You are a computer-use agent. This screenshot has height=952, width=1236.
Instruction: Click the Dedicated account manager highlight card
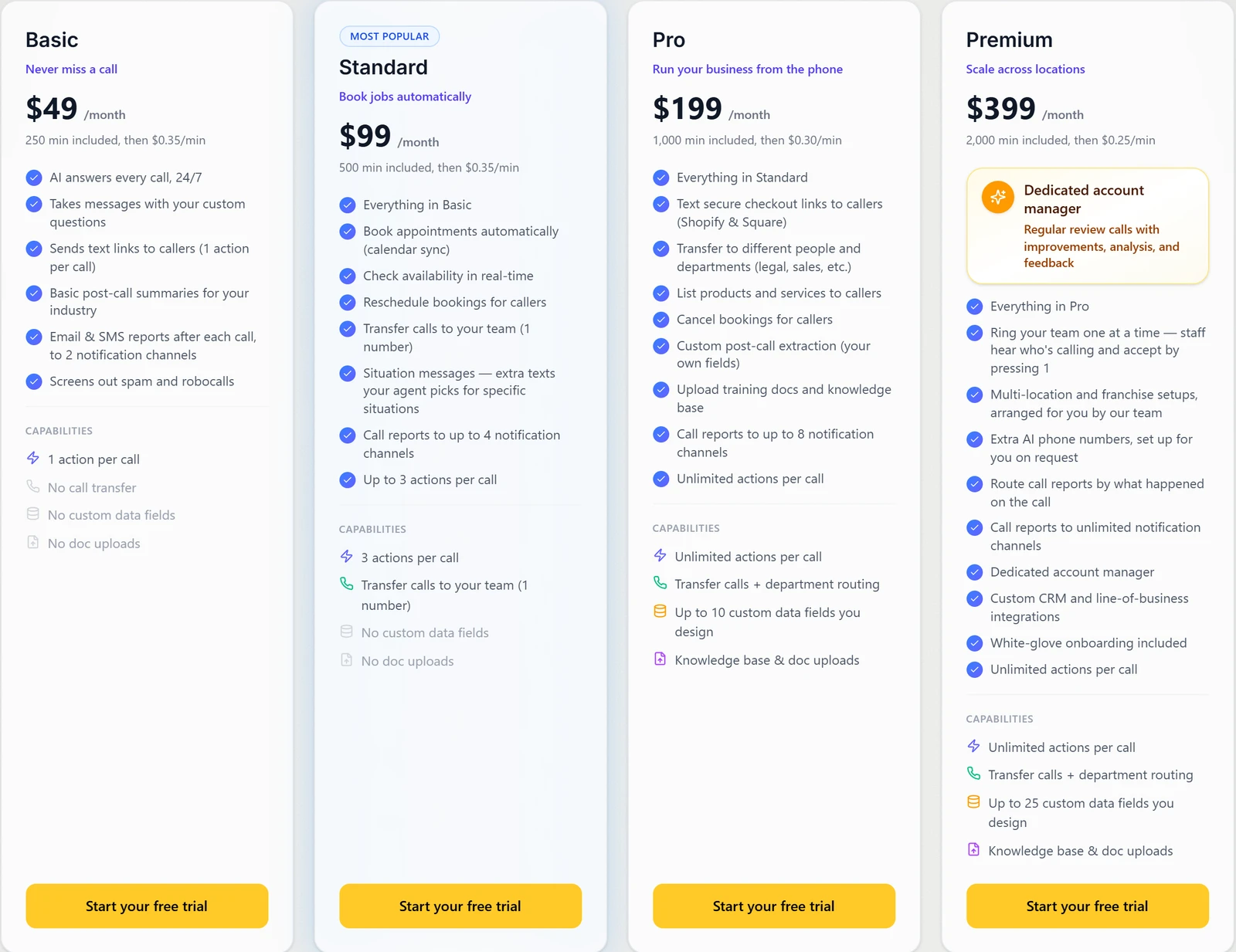[1088, 226]
